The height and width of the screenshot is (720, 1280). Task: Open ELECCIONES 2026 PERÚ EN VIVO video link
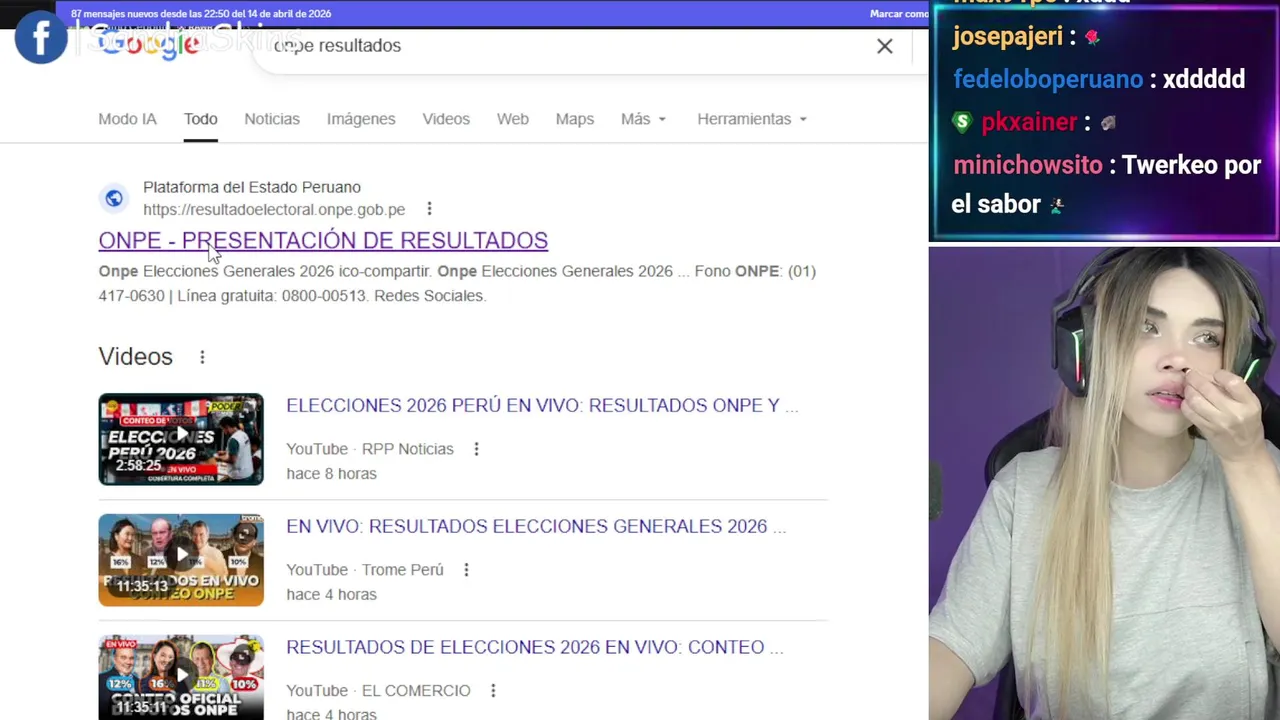pyautogui.click(x=542, y=406)
